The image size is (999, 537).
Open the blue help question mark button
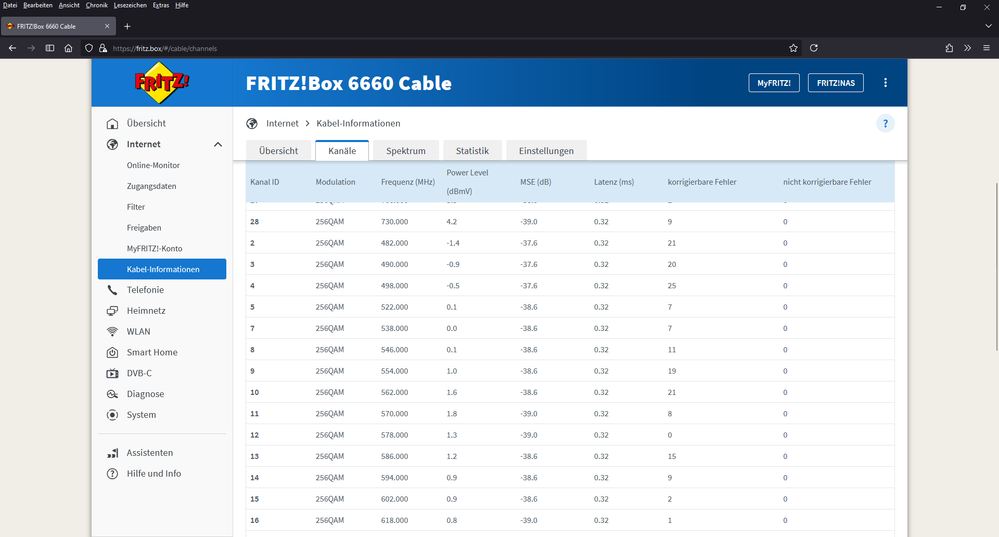885,124
